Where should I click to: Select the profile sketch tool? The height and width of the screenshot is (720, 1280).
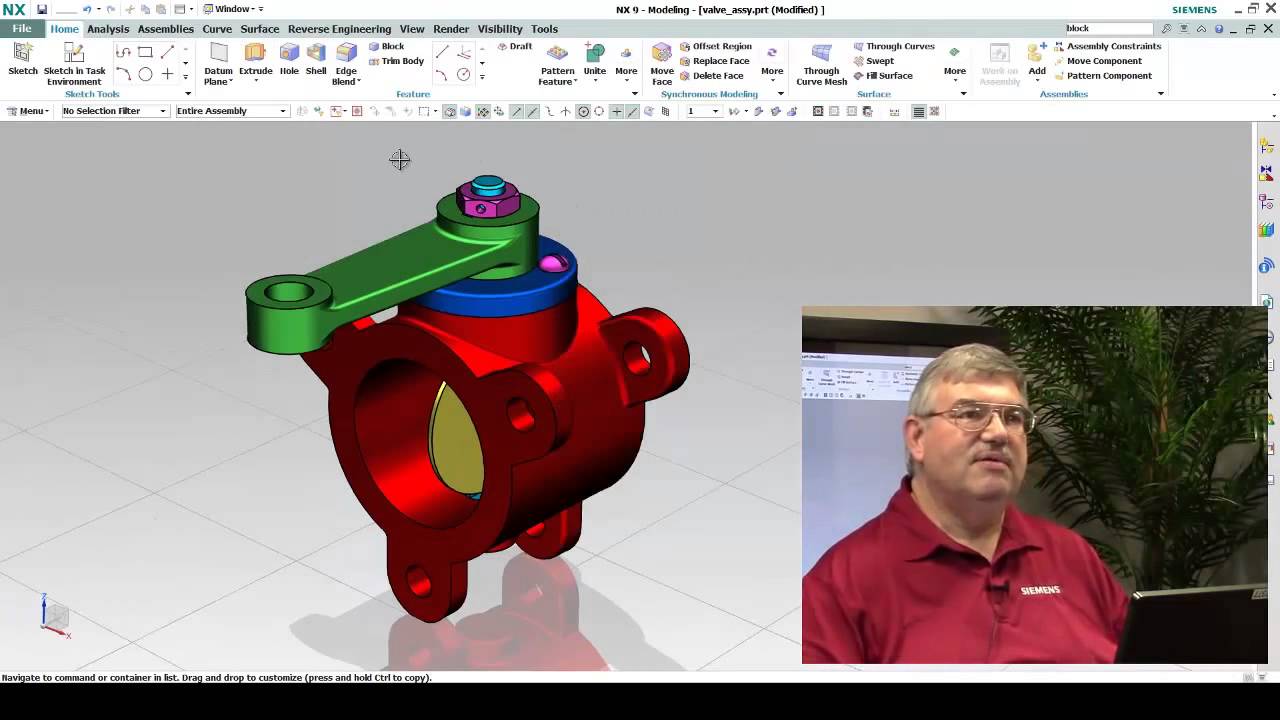pos(123,52)
